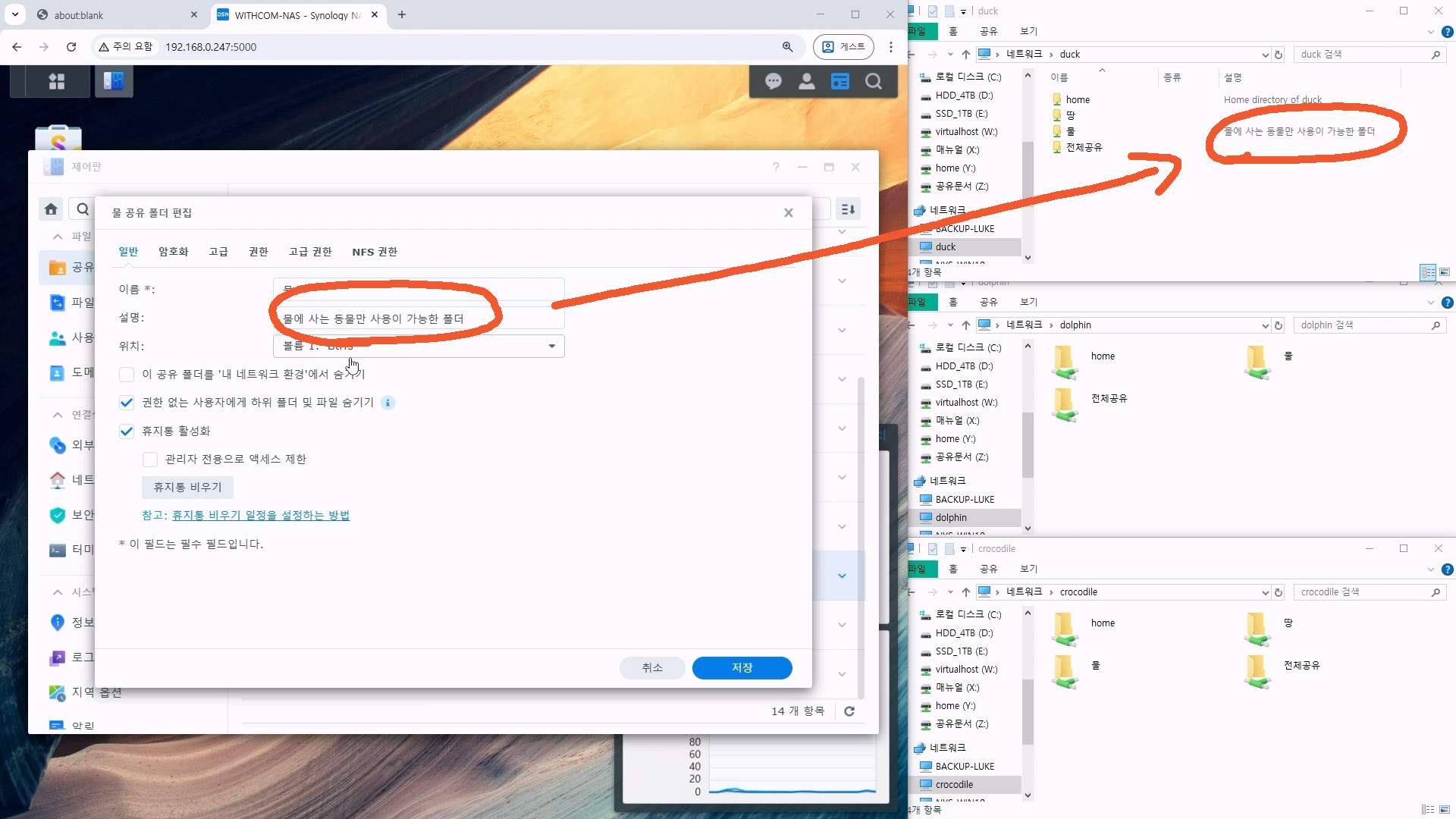Expand the highlighted shared folder row chevron
The height and width of the screenshot is (819, 1456).
[x=842, y=576]
